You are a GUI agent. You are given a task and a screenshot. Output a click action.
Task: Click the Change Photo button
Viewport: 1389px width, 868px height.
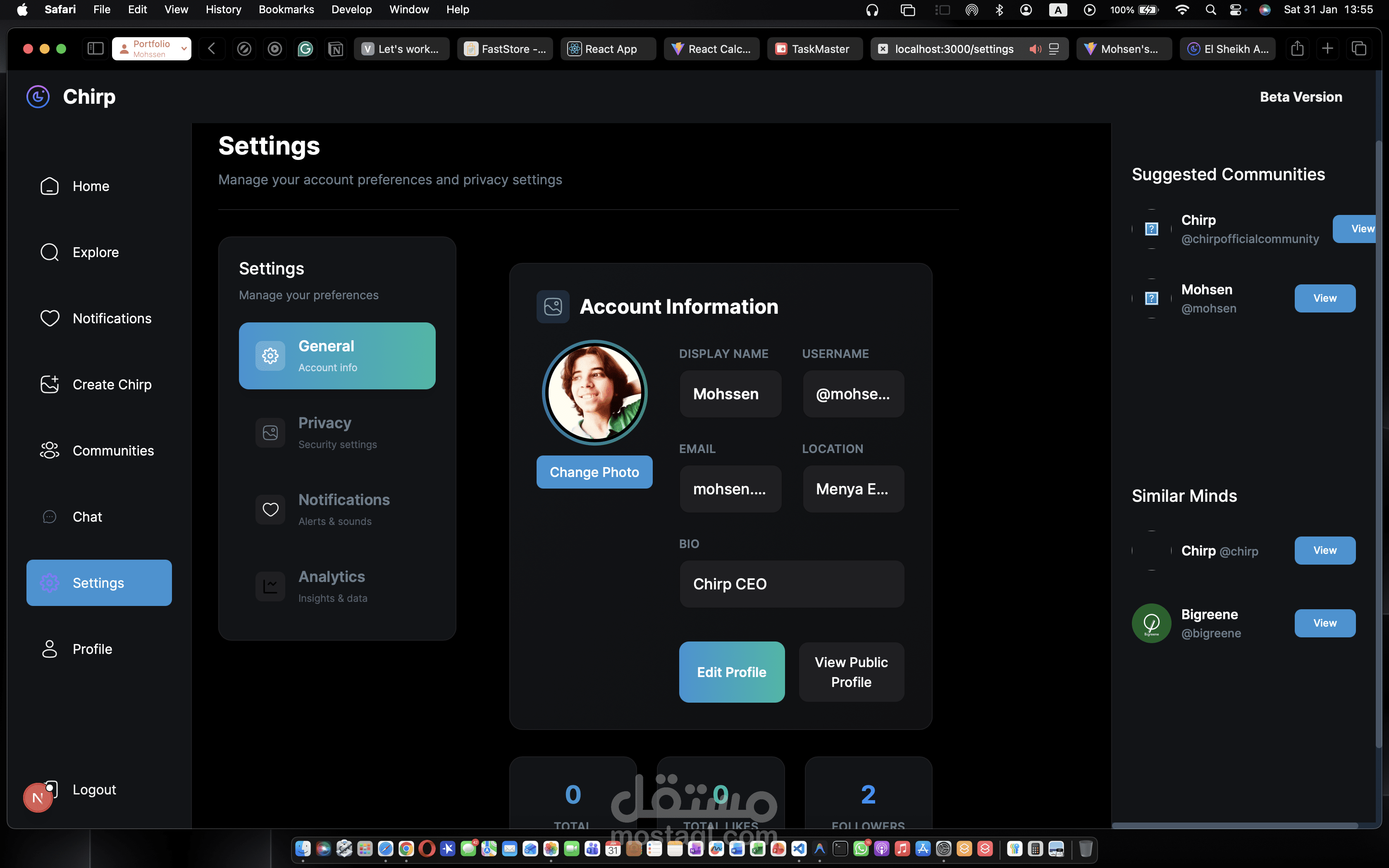click(x=594, y=472)
